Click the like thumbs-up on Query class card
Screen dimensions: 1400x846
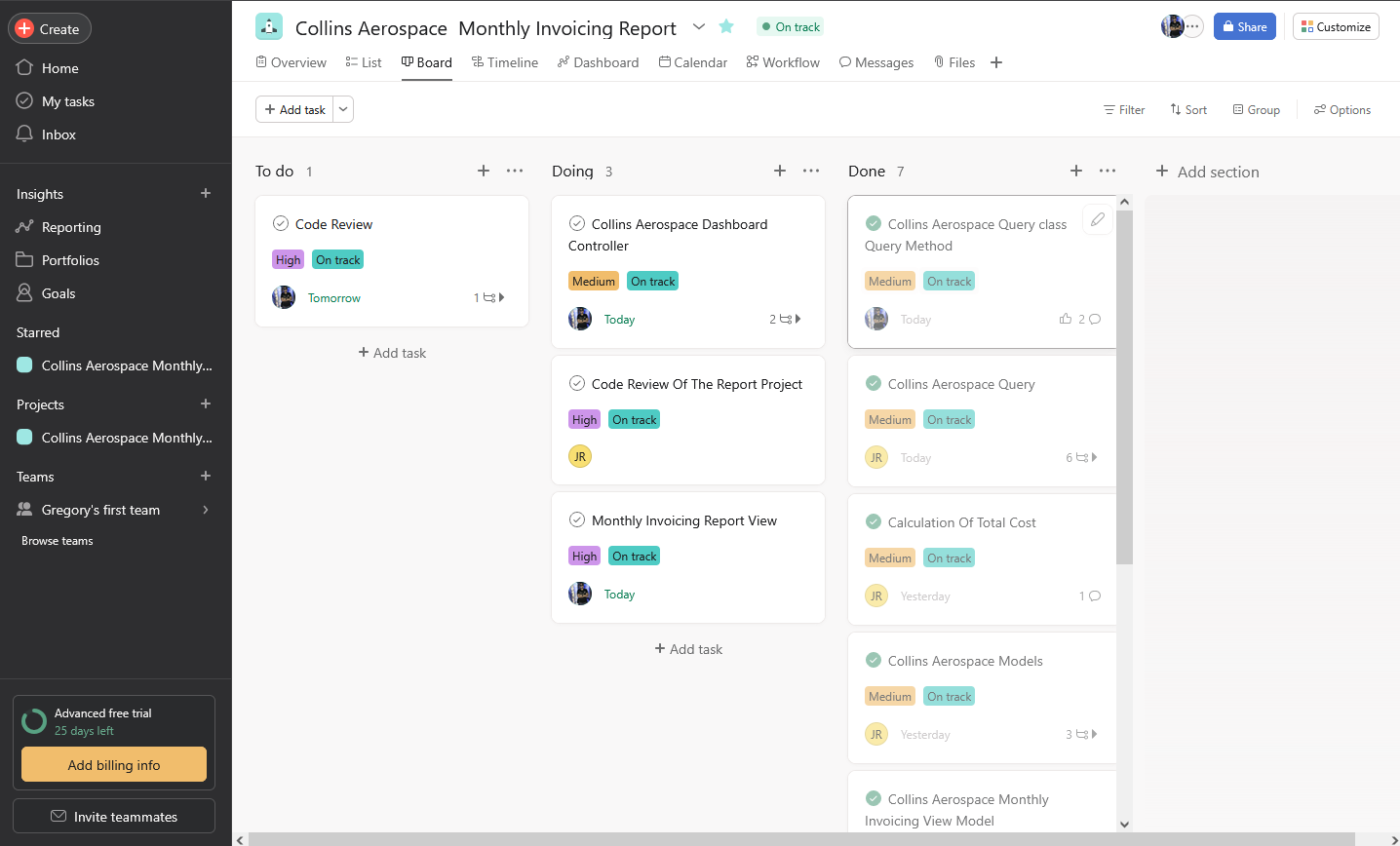(1066, 319)
